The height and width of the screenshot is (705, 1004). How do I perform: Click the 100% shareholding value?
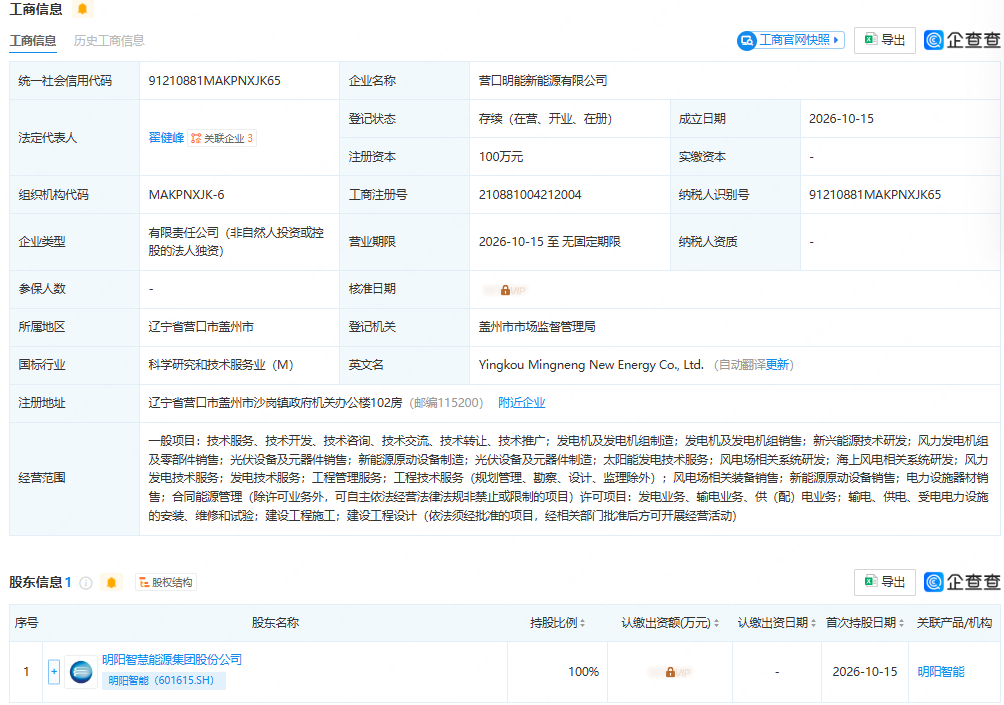tap(583, 672)
